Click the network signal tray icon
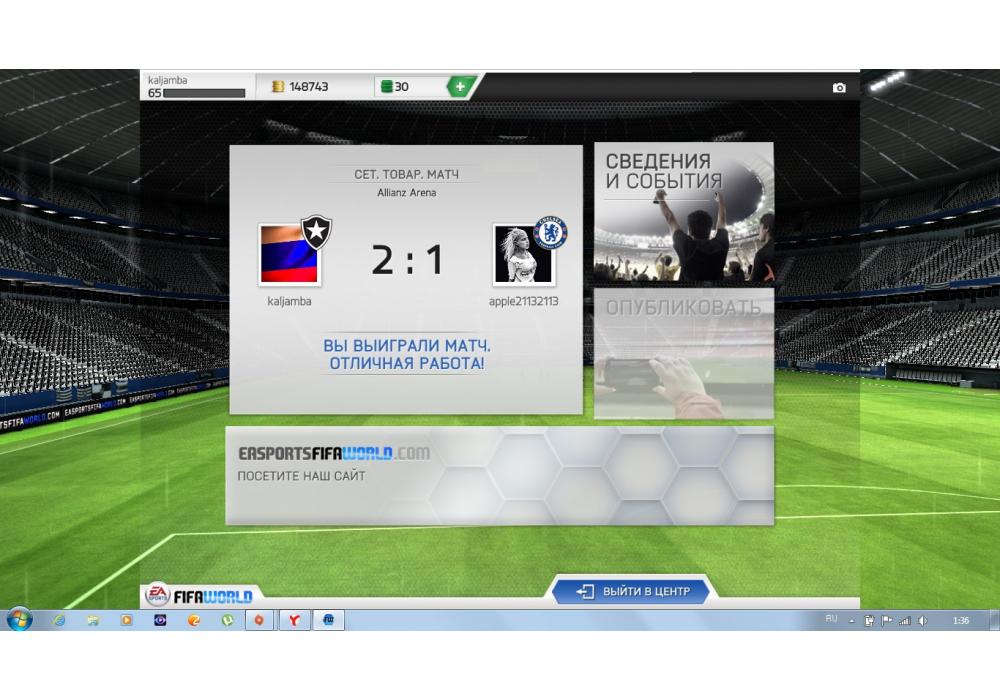This screenshot has height=700, width=1000. coord(904,620)
